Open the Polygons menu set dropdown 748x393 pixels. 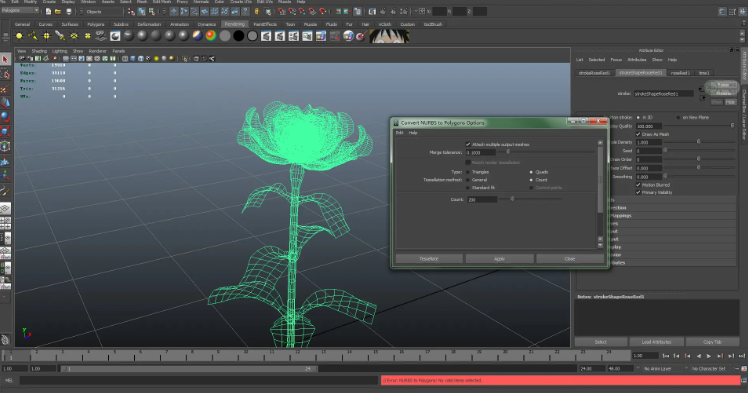pyautogui.click(x=20, y=10)
